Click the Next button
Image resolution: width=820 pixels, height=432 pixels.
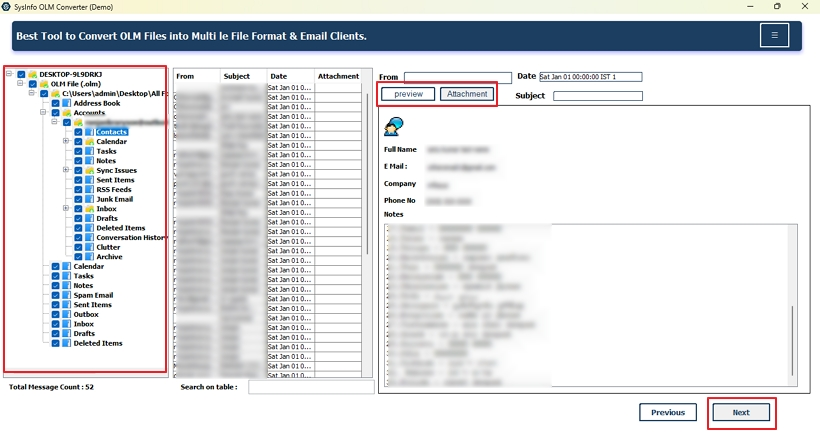741,412
